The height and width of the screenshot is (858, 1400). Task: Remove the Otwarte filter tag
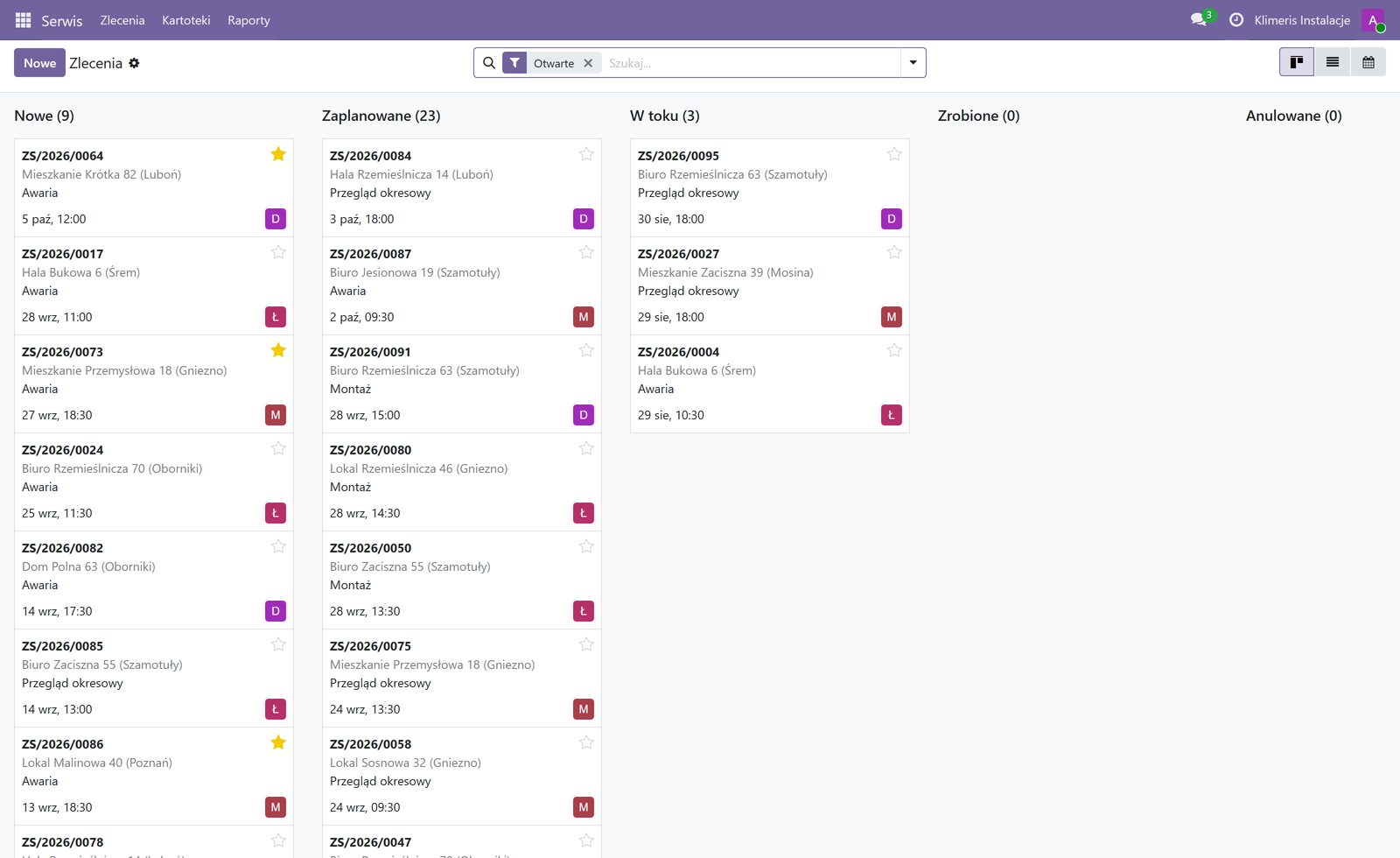tap(588, 63)
